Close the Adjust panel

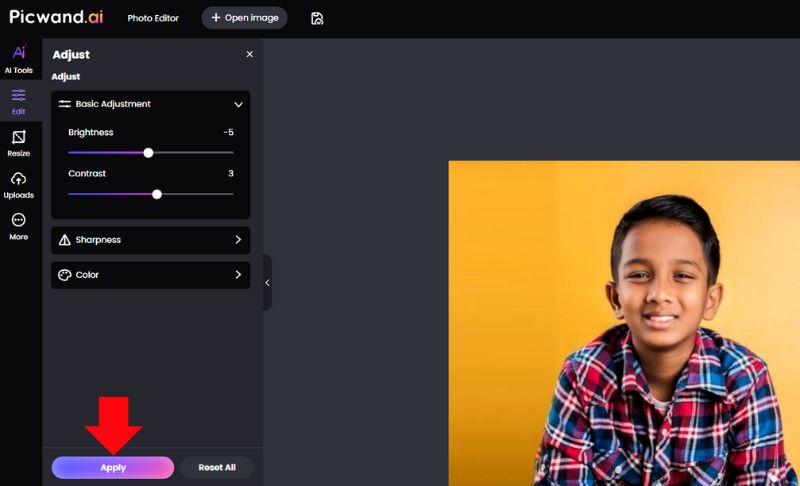[x=249, y=54]
